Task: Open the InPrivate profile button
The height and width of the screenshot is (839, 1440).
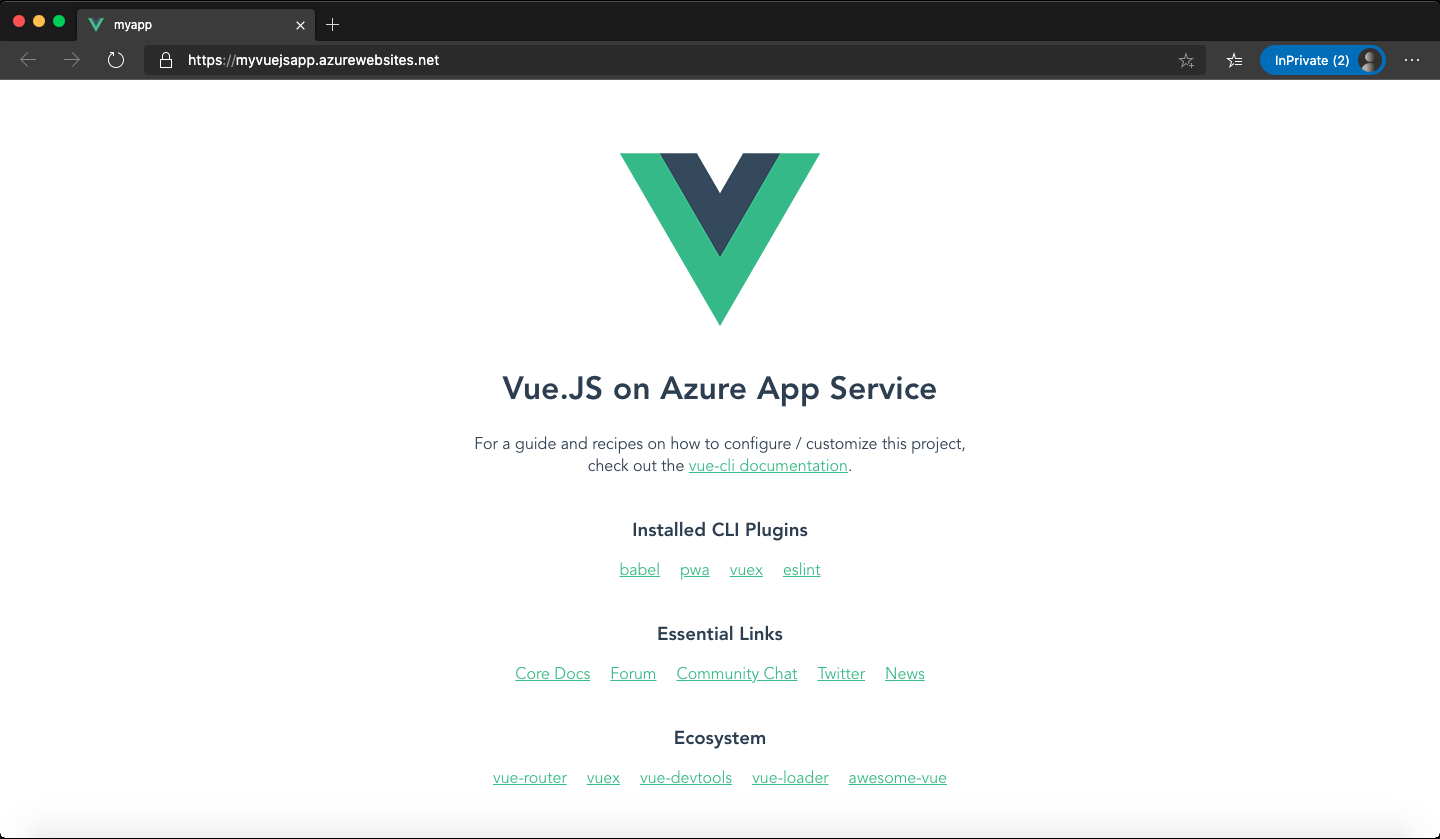Action: 1322,60
